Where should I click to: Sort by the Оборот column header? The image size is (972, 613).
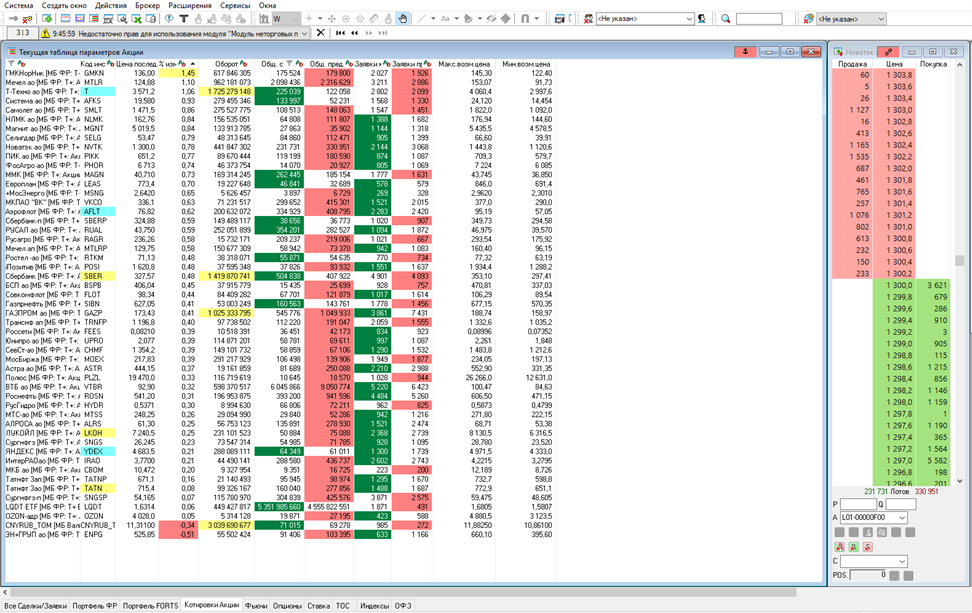click(227, 64)
